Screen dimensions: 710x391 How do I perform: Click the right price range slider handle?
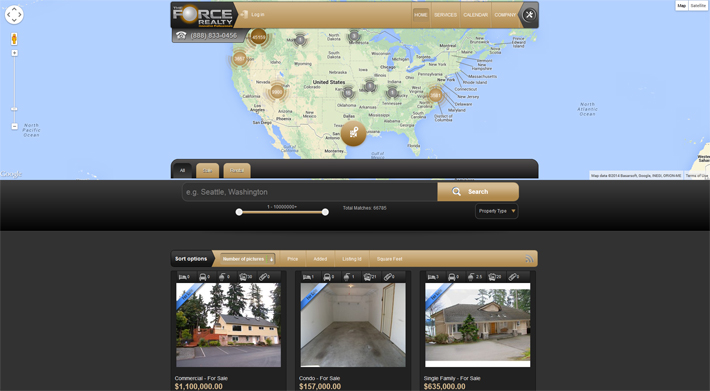[x=325, y=212]
